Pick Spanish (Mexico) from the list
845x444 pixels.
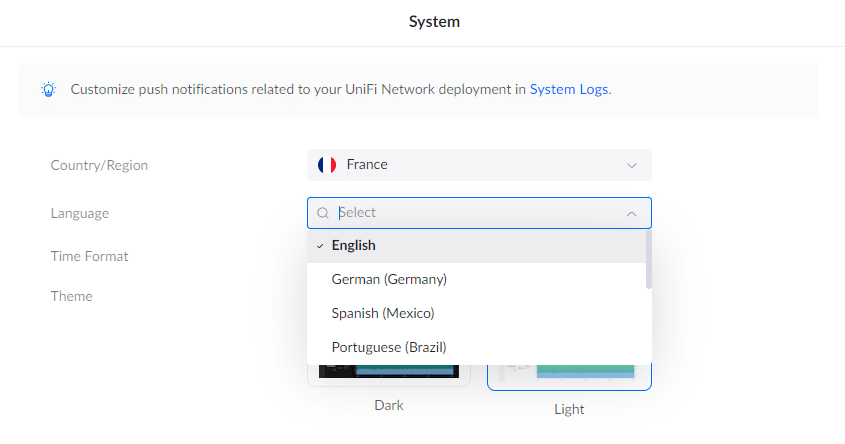pos(383,314)
